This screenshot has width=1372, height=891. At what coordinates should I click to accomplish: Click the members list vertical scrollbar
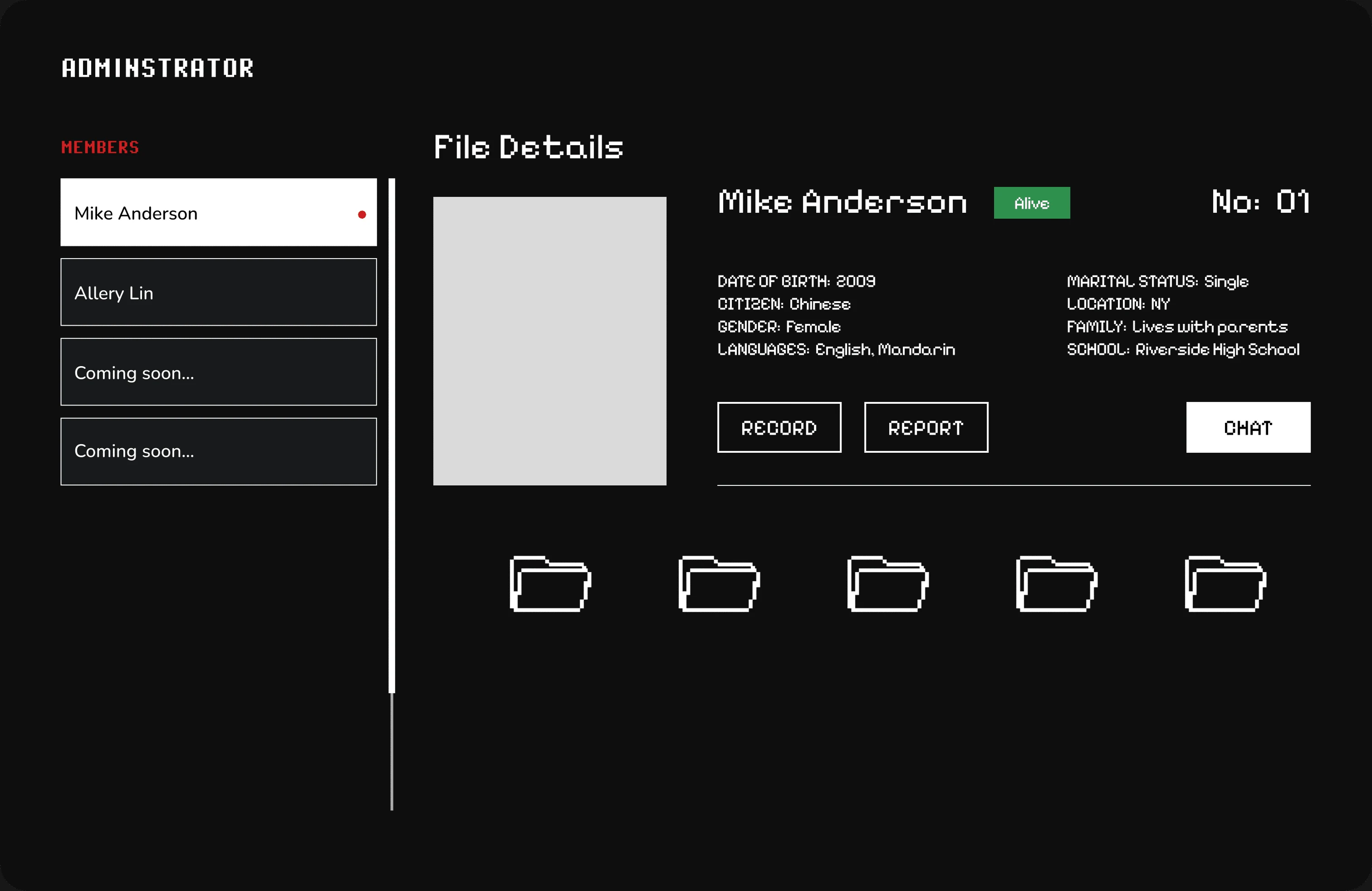(x=392, y=435)
